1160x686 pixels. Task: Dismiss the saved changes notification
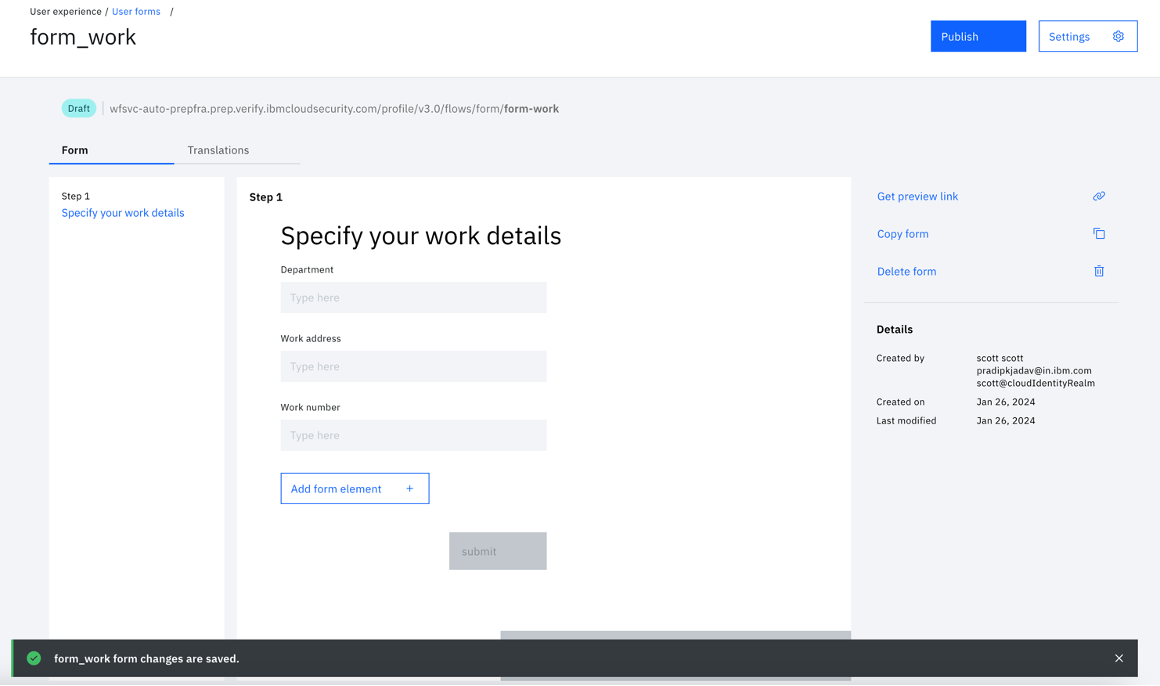(1119, 659)
